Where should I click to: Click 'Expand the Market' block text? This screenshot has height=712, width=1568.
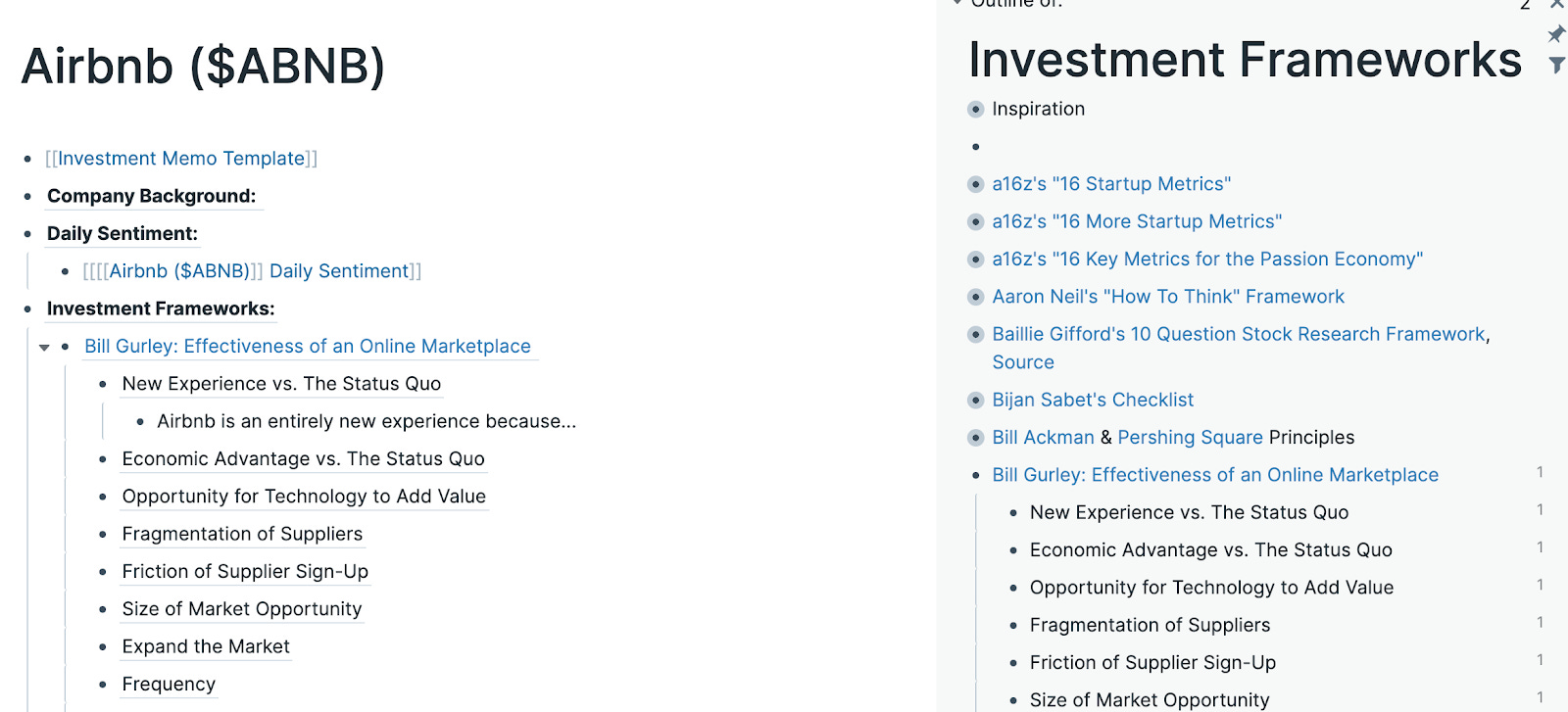(x=206, y=647)
